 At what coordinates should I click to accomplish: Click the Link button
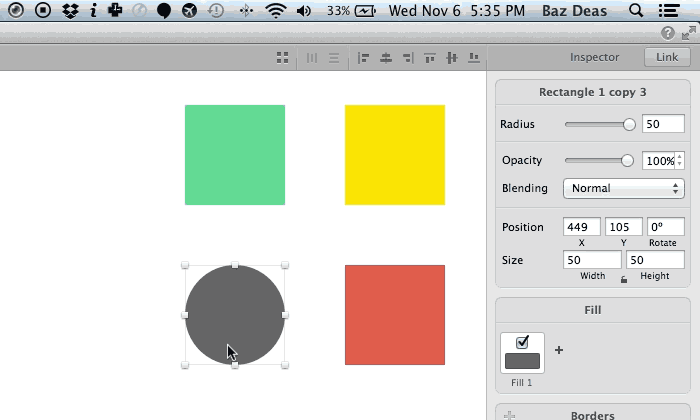pyautogui.click(x=667, y=58)
